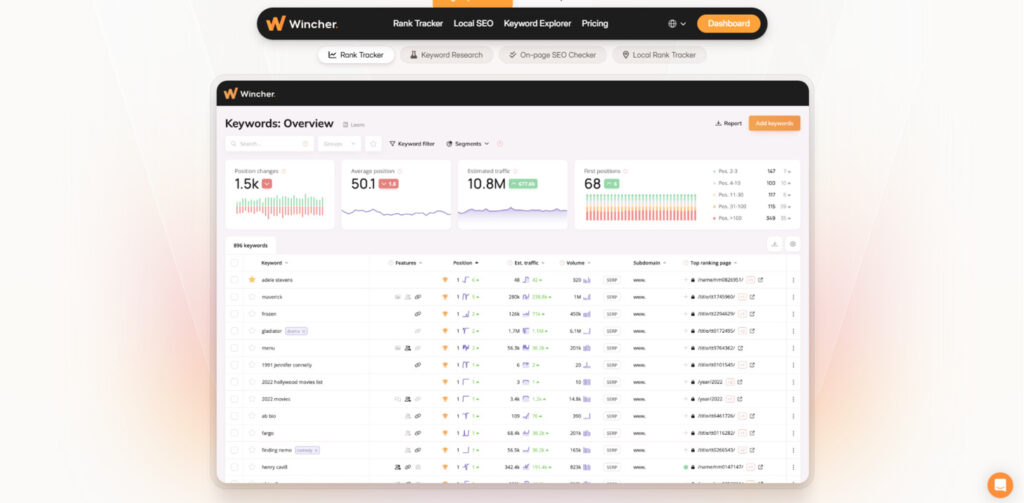This screenshot has height=503, width=1024.
Task: Sort by the Position column header
Action: point(465,263)
